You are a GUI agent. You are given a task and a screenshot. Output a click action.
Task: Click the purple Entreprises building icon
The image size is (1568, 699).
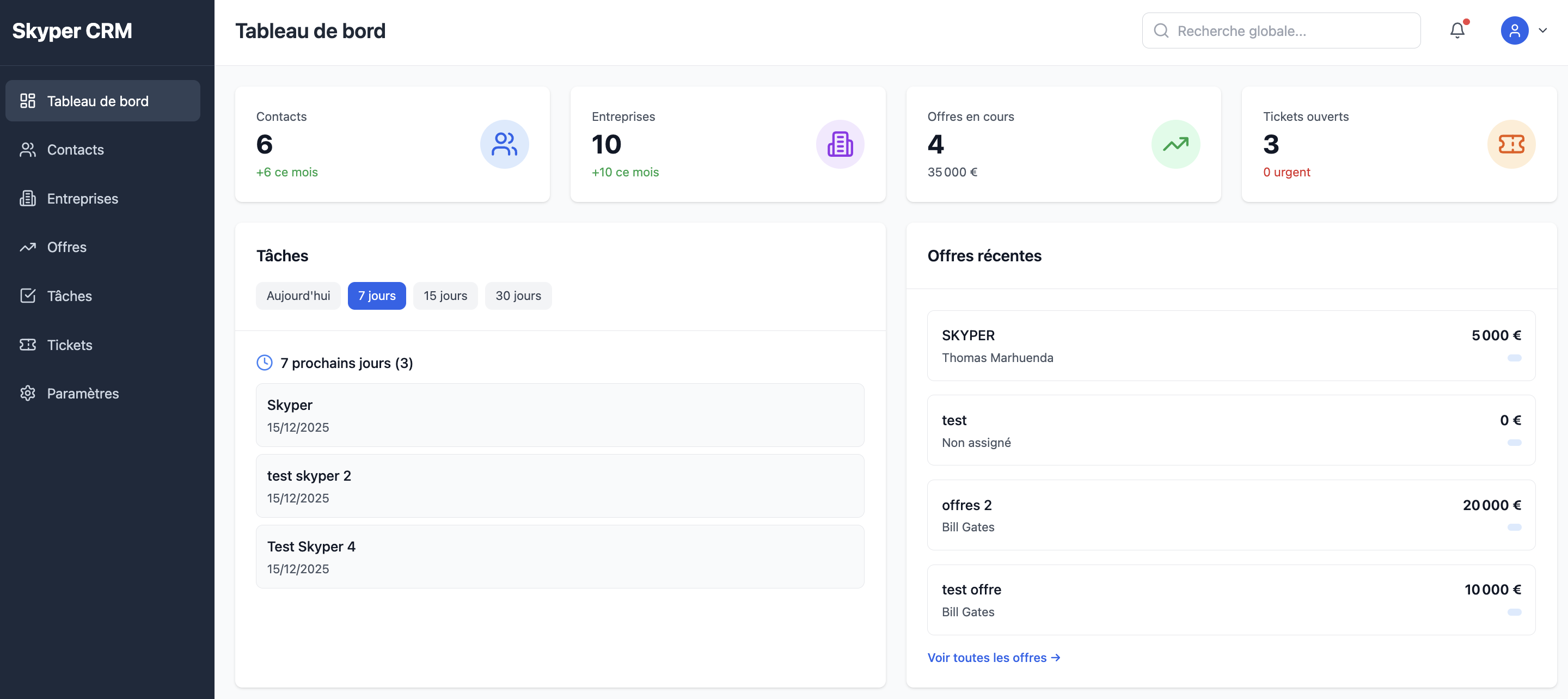840,144
